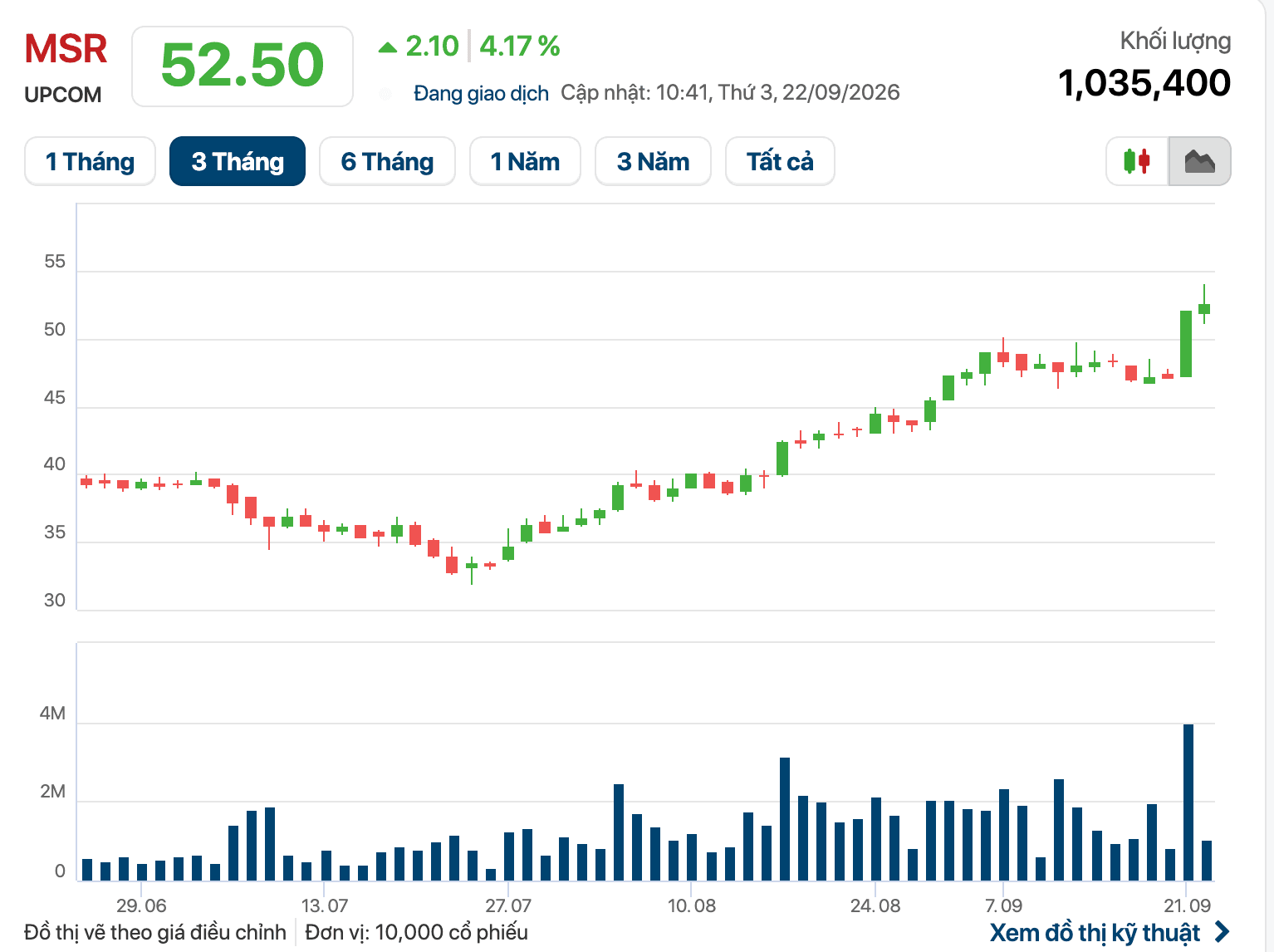The image size is (1274, 952).
Task: Switch to candlestick chart view
Action: point(1137,161)
